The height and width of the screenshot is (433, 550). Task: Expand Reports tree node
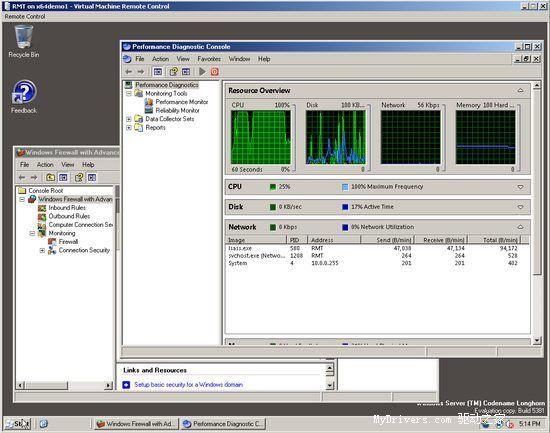point(129,128)
